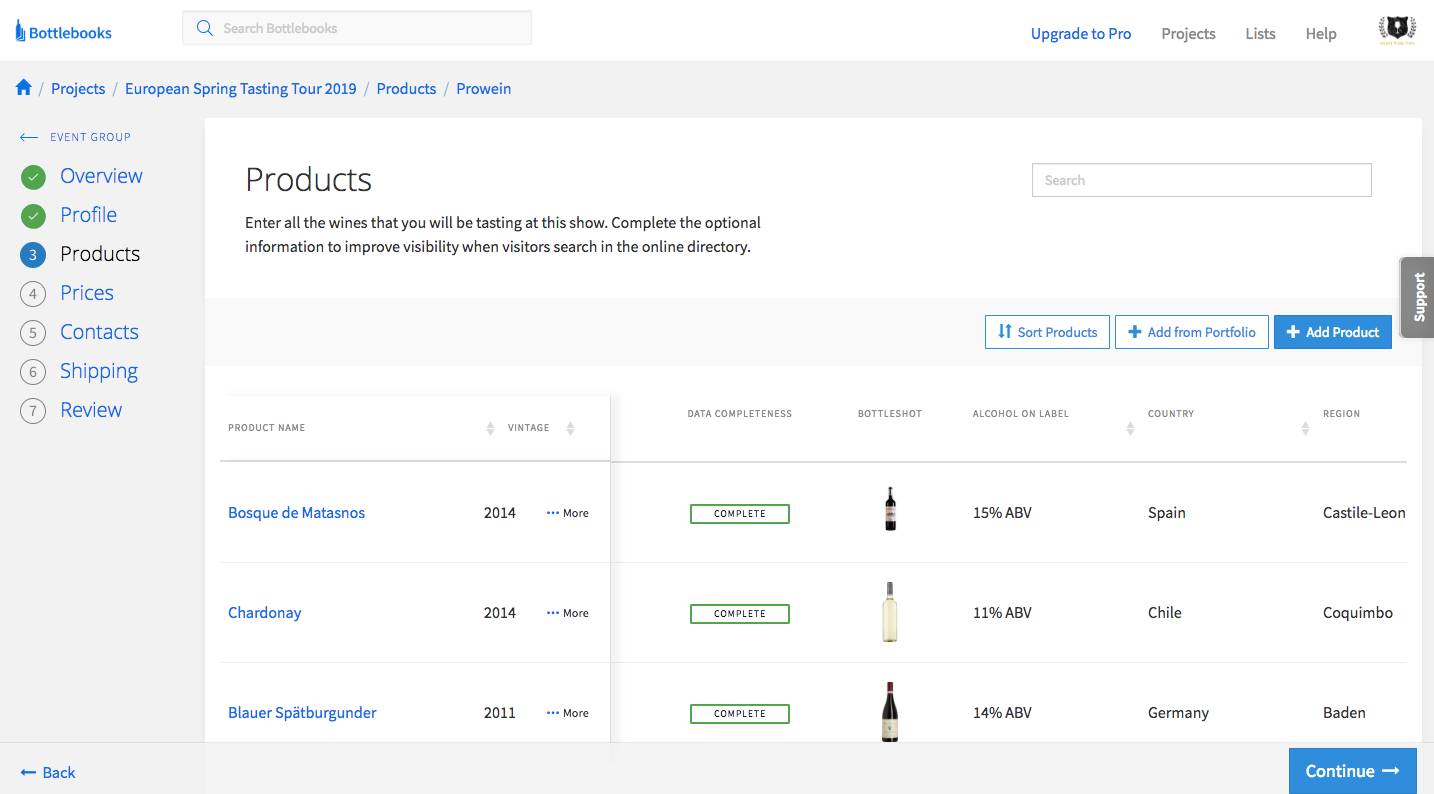The width and height of the screenshot is (1434, 794).
Task: Click the Bosque de Matasnos bottleshot
Action: pos(890,508)
